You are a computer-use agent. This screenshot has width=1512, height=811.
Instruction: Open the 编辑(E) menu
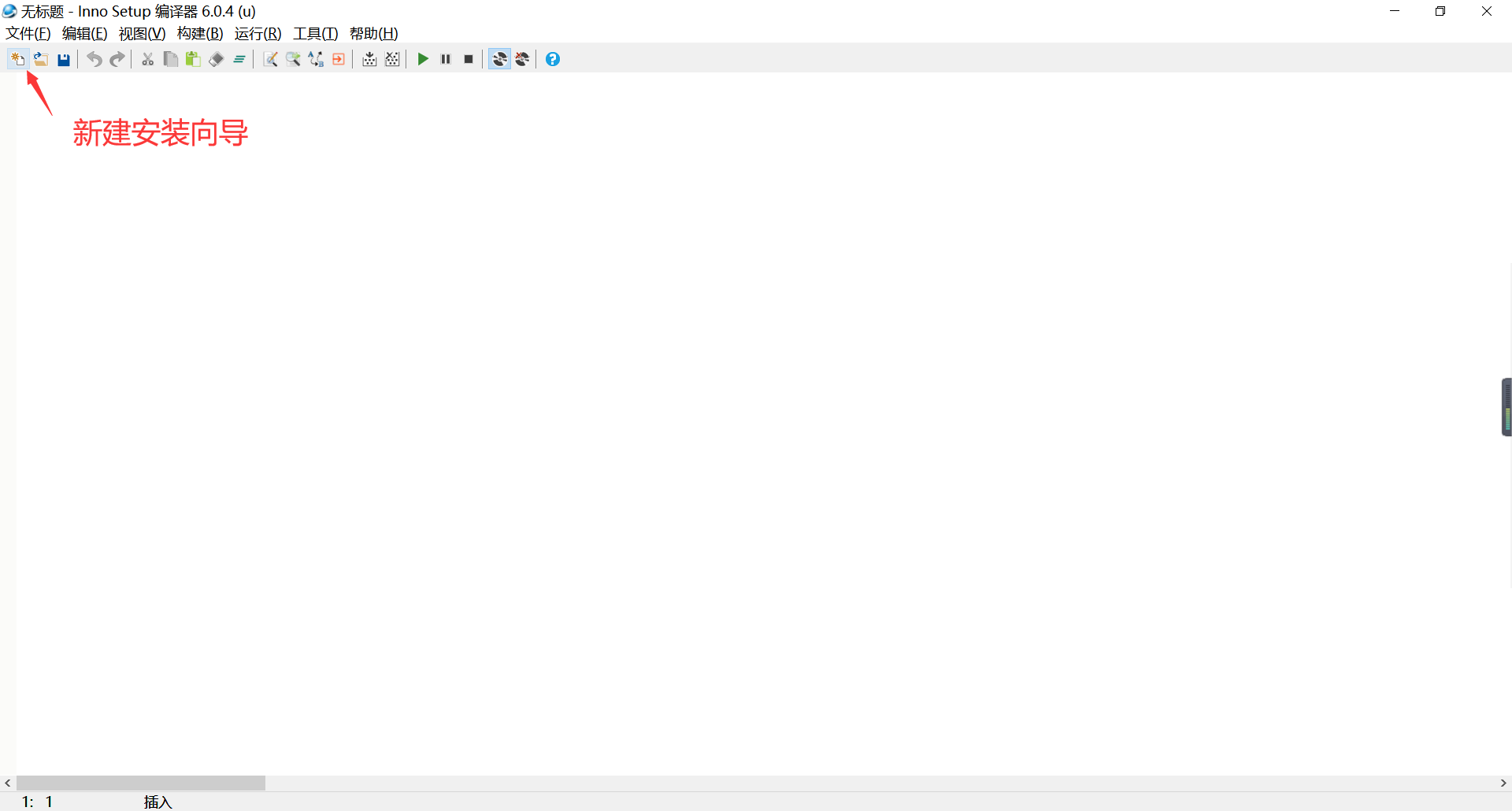coord(85,34)
